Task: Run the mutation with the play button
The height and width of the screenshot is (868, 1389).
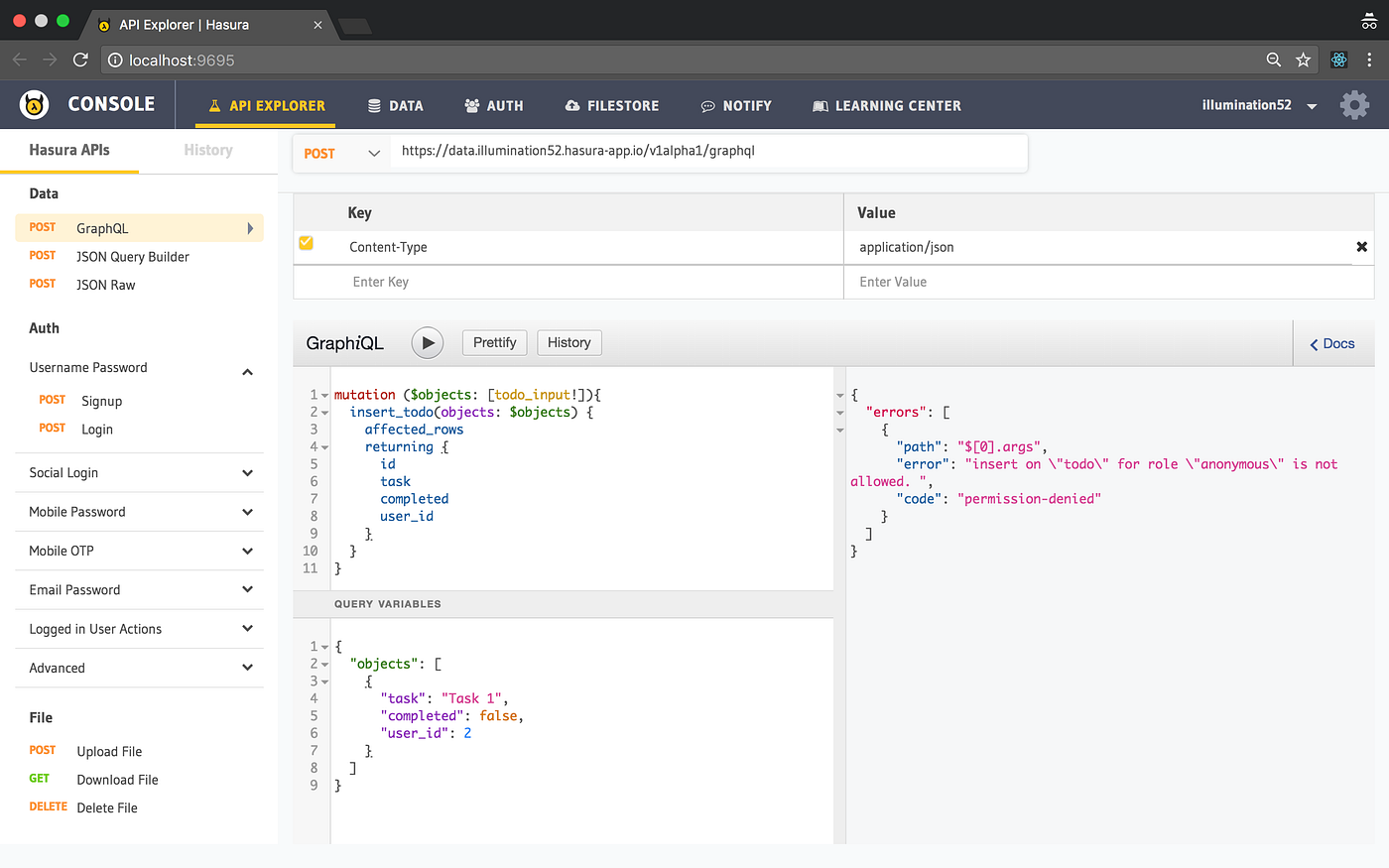Action: point(427,342)
